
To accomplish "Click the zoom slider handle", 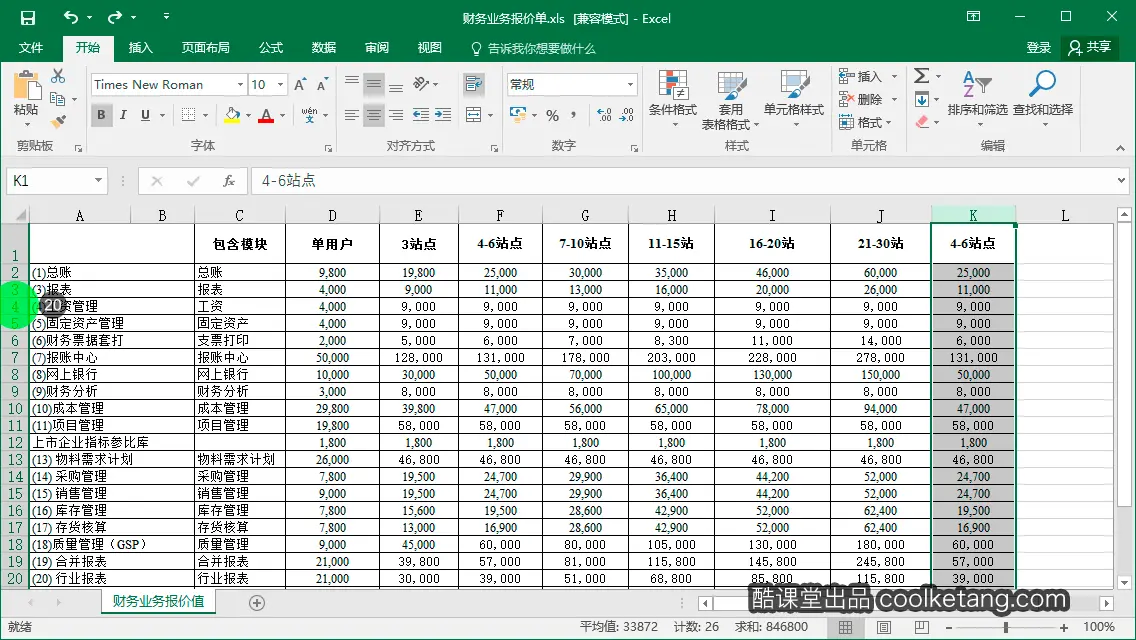I will click(x=1006, y=628).
